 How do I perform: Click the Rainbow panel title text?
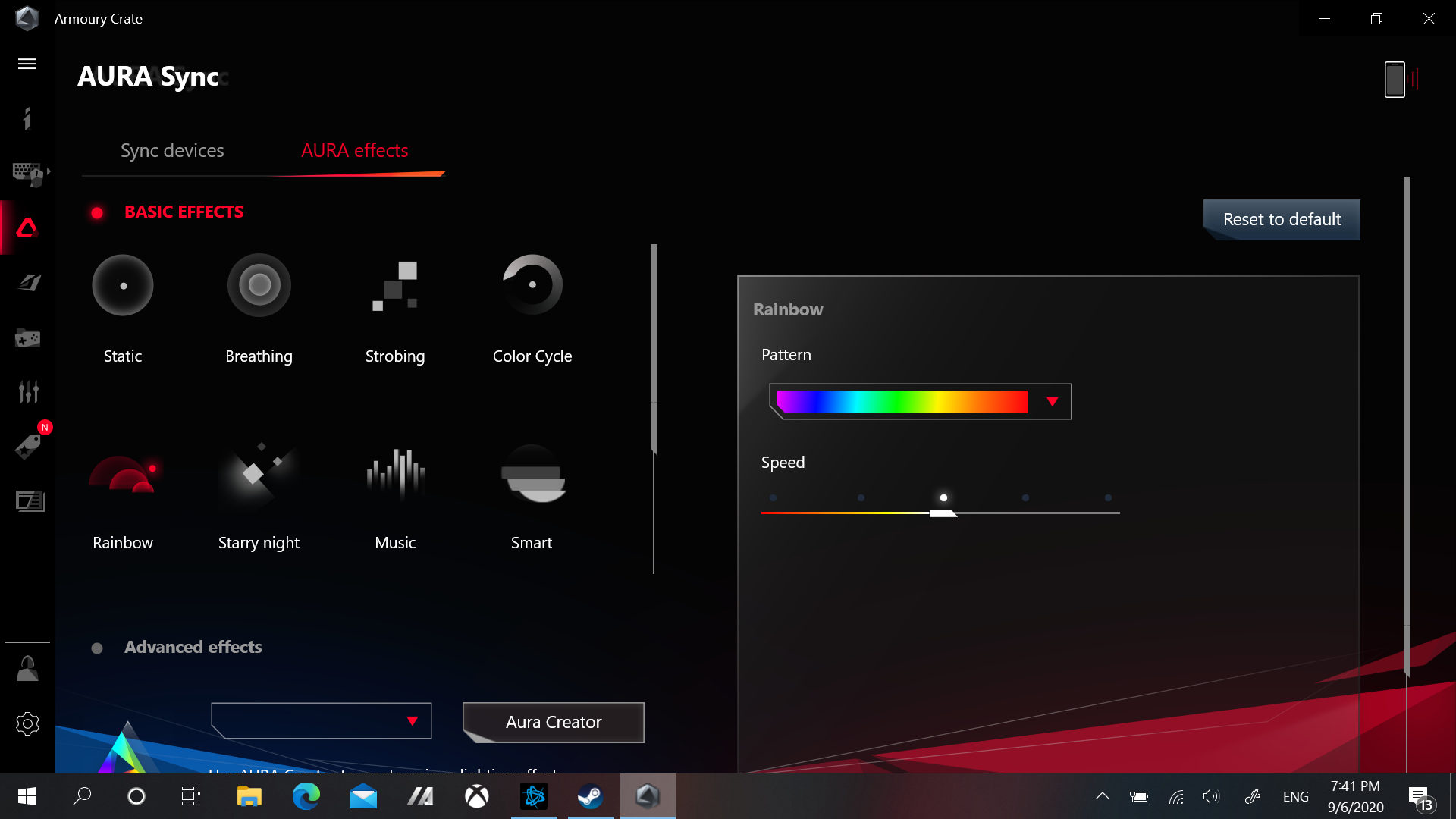point(788,309)
